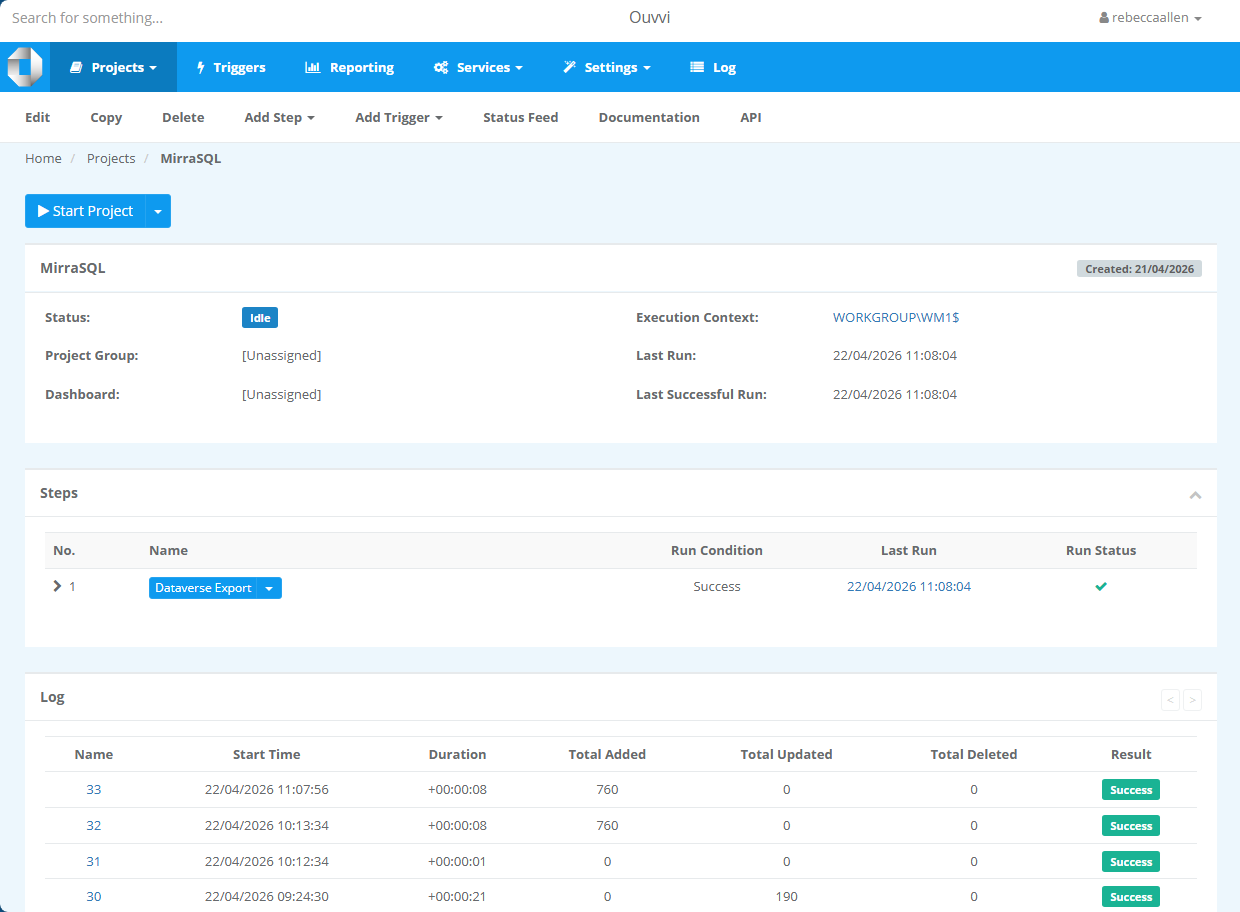The width and height of the screenshot is (1240, 912).
Task: Click the cogs icon beside Services
Action: click(x=439, y=67)
